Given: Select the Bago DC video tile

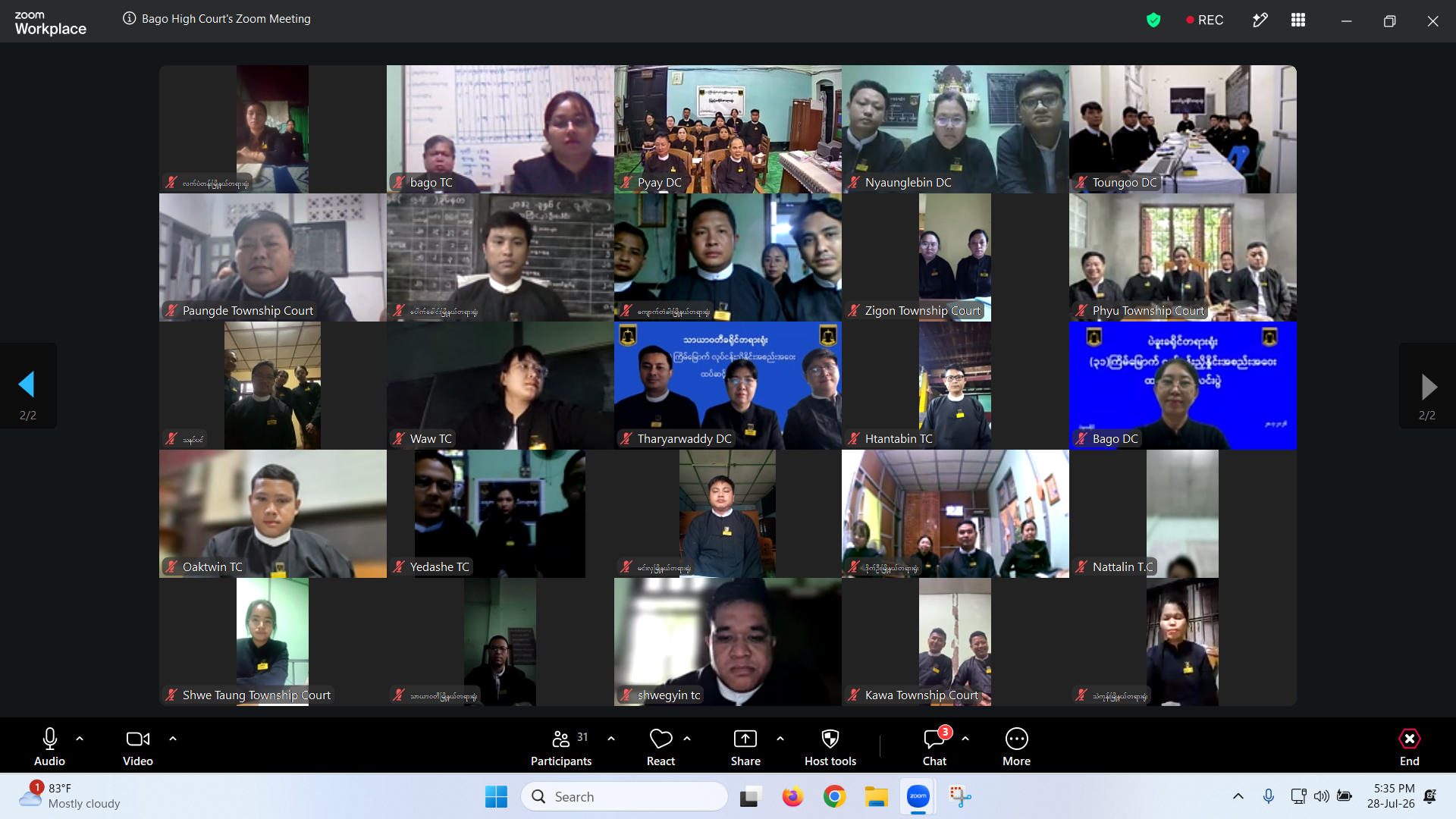Looking at the screenshot, I should [1182, 385].
